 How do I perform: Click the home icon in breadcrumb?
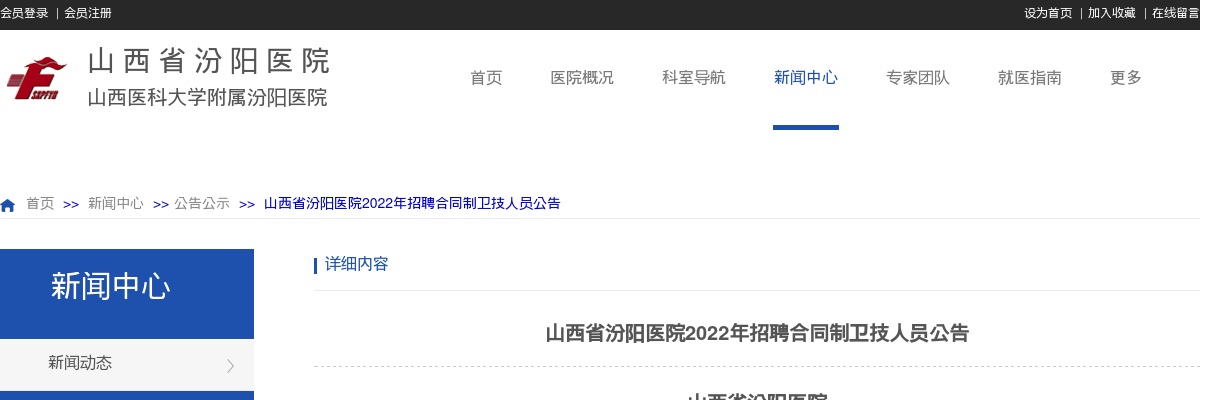click(x=8, y=205)
